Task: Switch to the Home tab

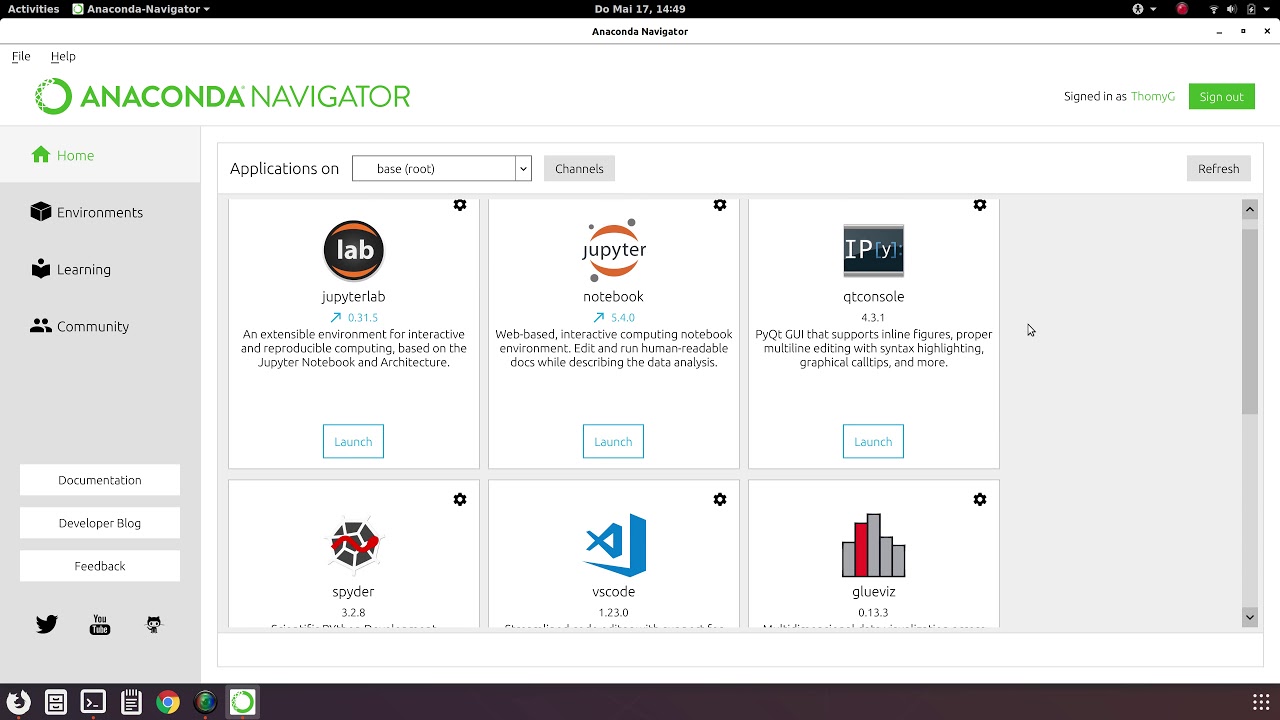Action: point(100,155)
